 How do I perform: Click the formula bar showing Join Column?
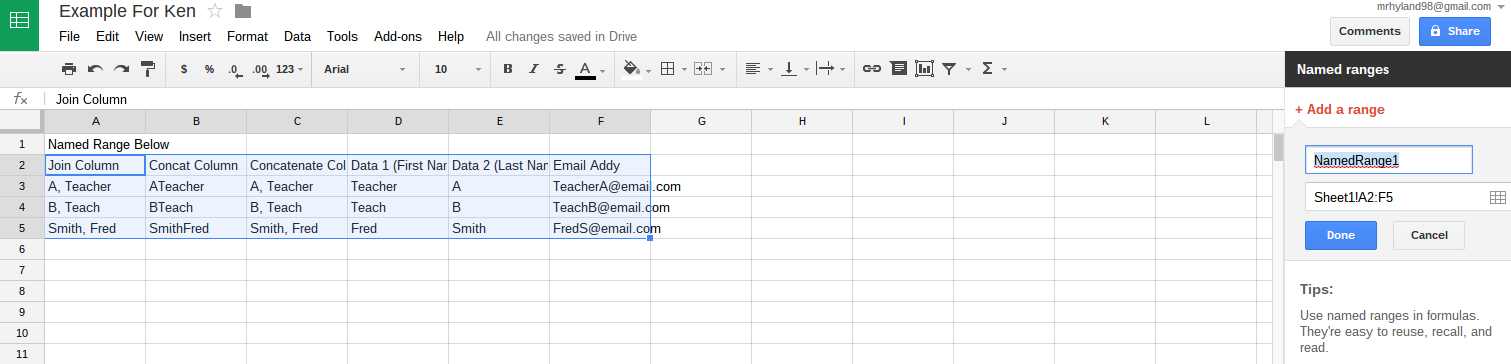[x=664, y=99]
